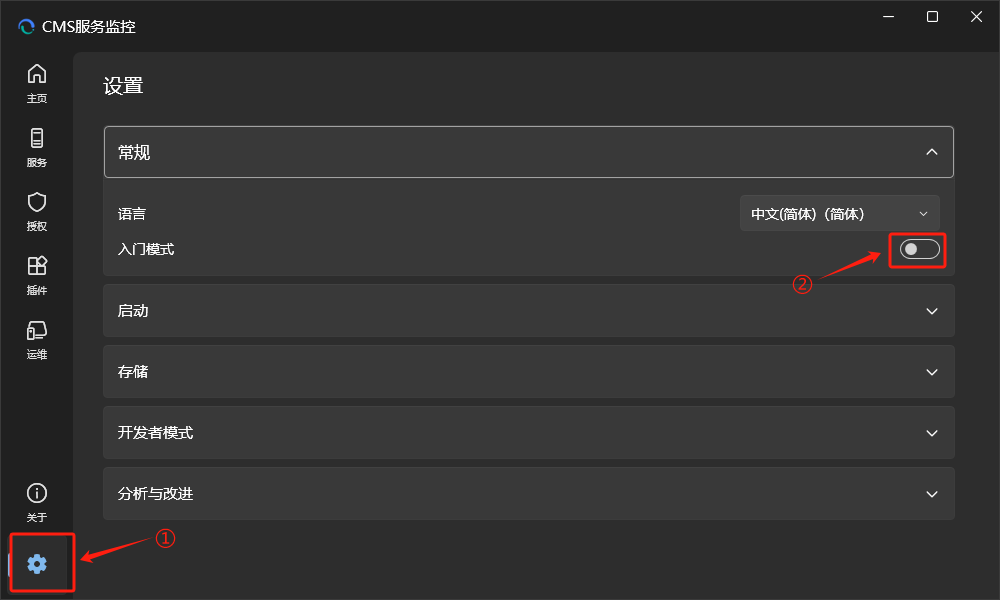Click the CMS服务监控 app logo
The image size is (1000, 600).
(x=26, y=27)
